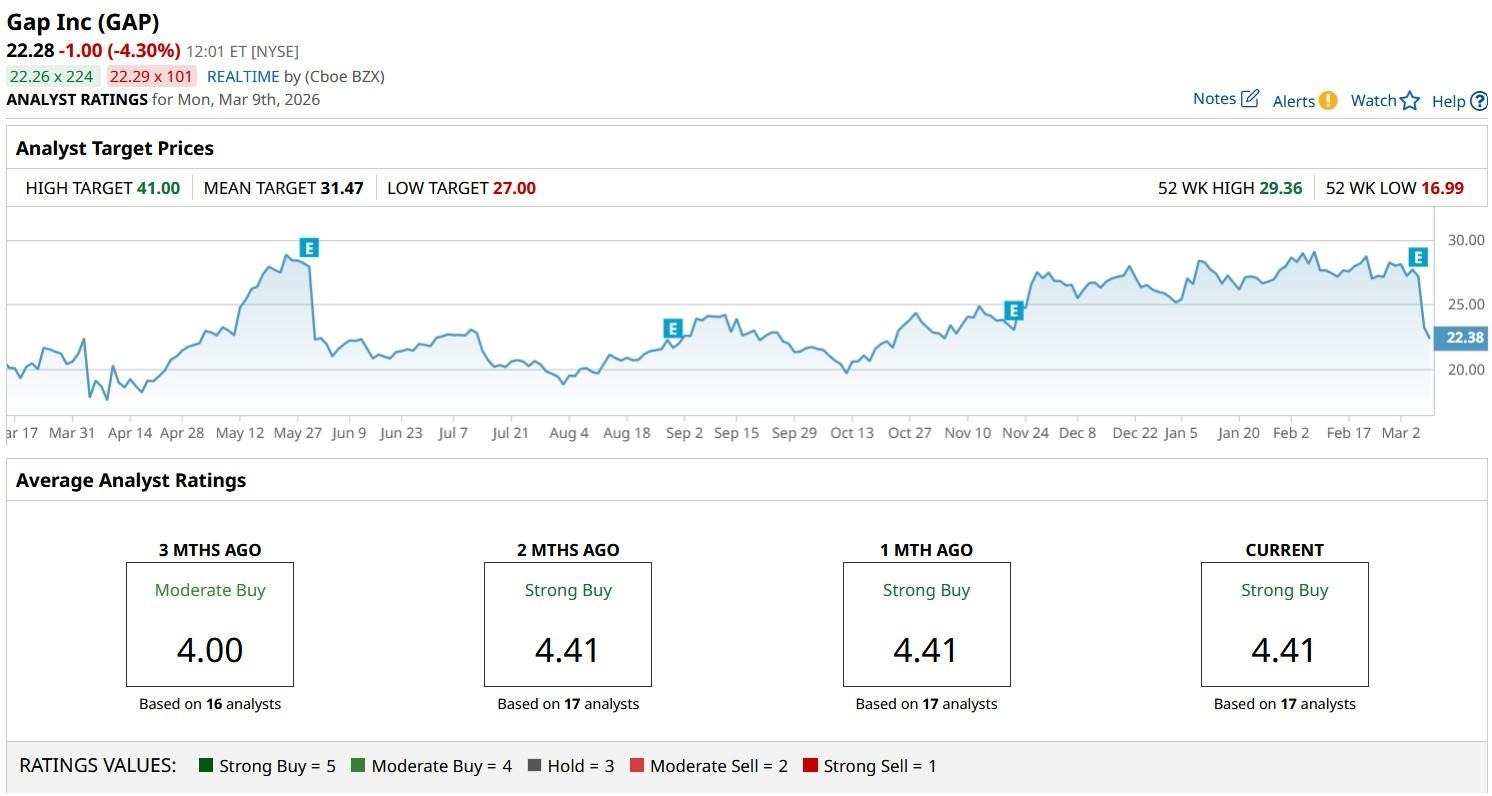Viewport: 1492px width, 796px height.
Task: Click the CURRENT heading
Action: click(x=1285, y=550)
